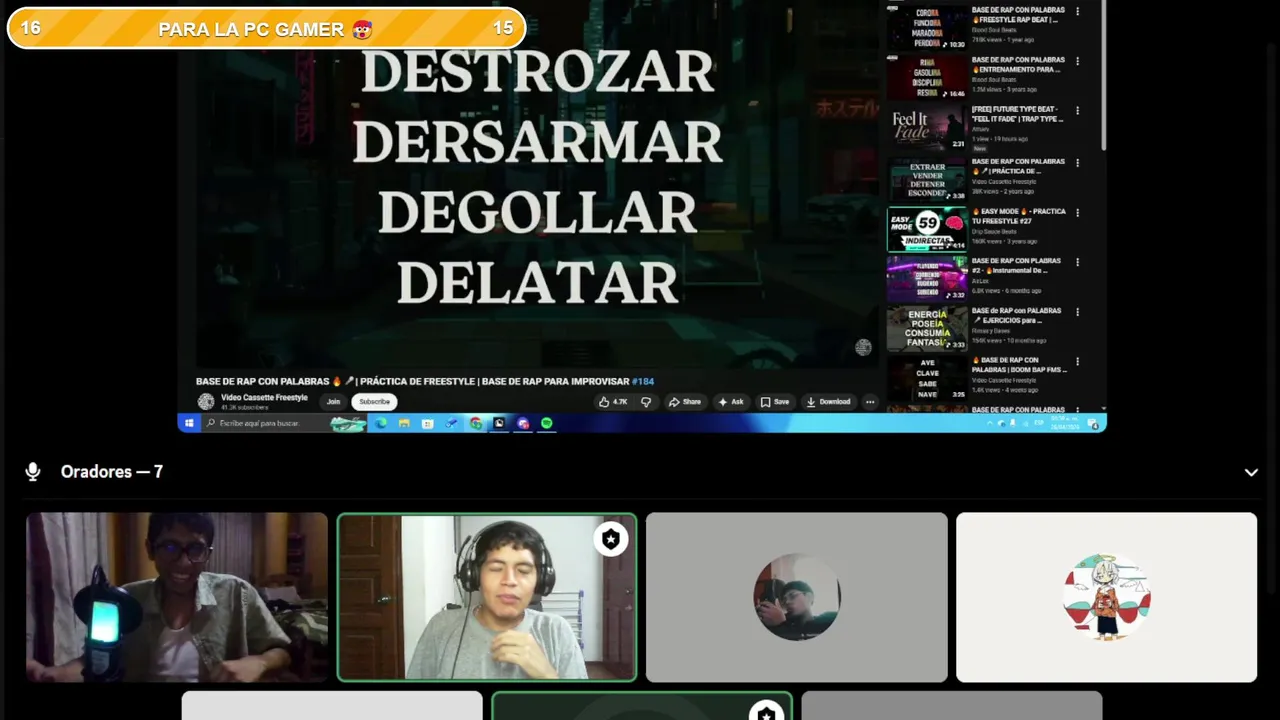Open Spotify from the taskbar

point(547,424)
